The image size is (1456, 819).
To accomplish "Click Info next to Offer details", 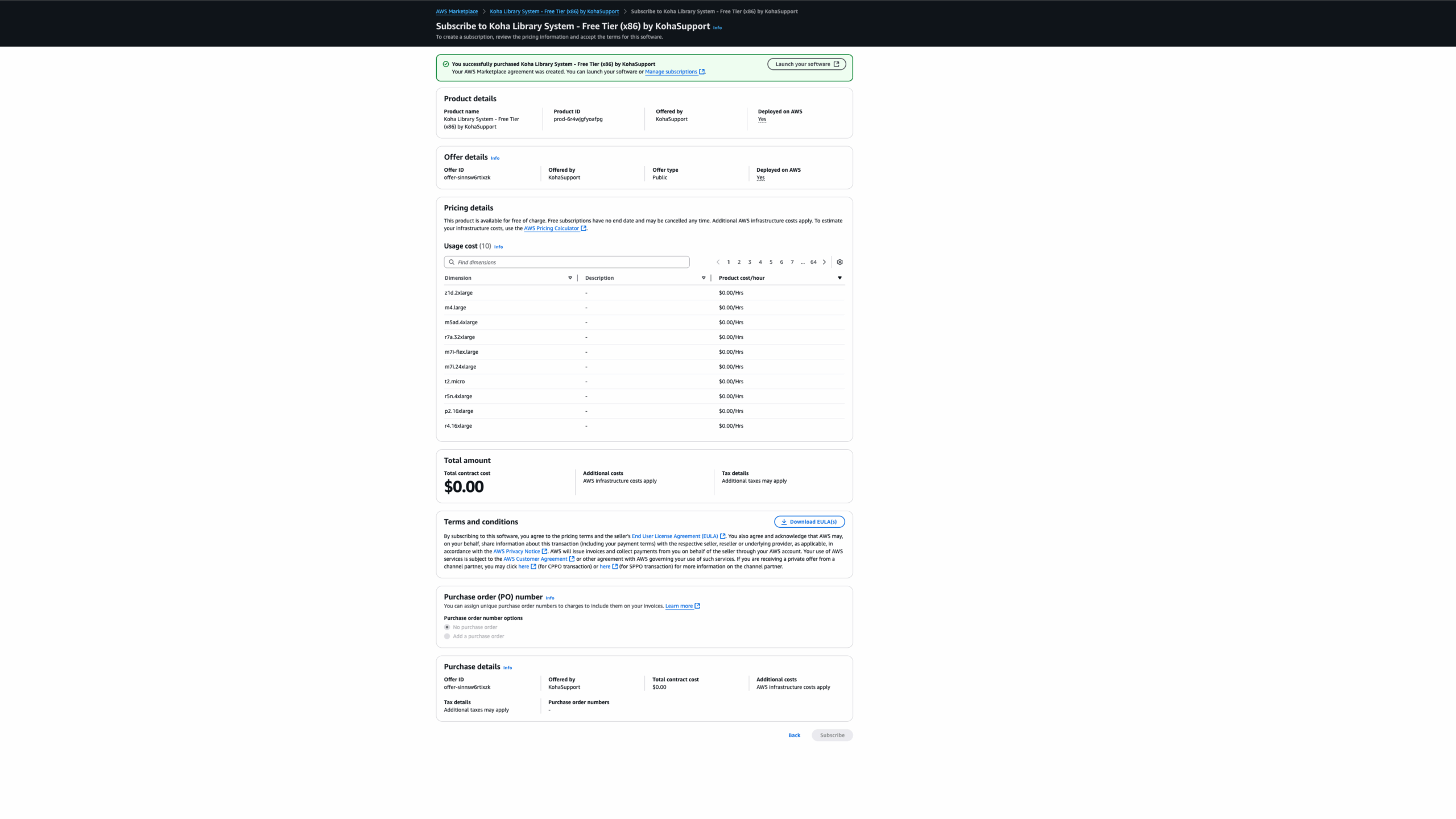I will (495, 158).
